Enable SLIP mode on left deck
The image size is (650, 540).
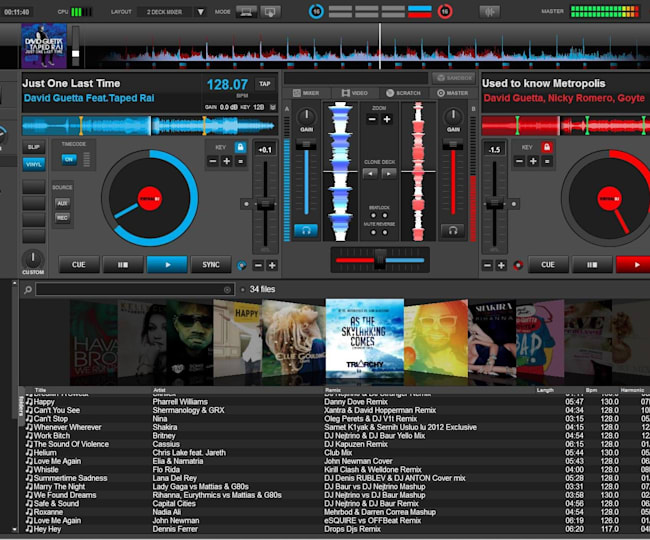pyautogui.click(x=34, y=147)
